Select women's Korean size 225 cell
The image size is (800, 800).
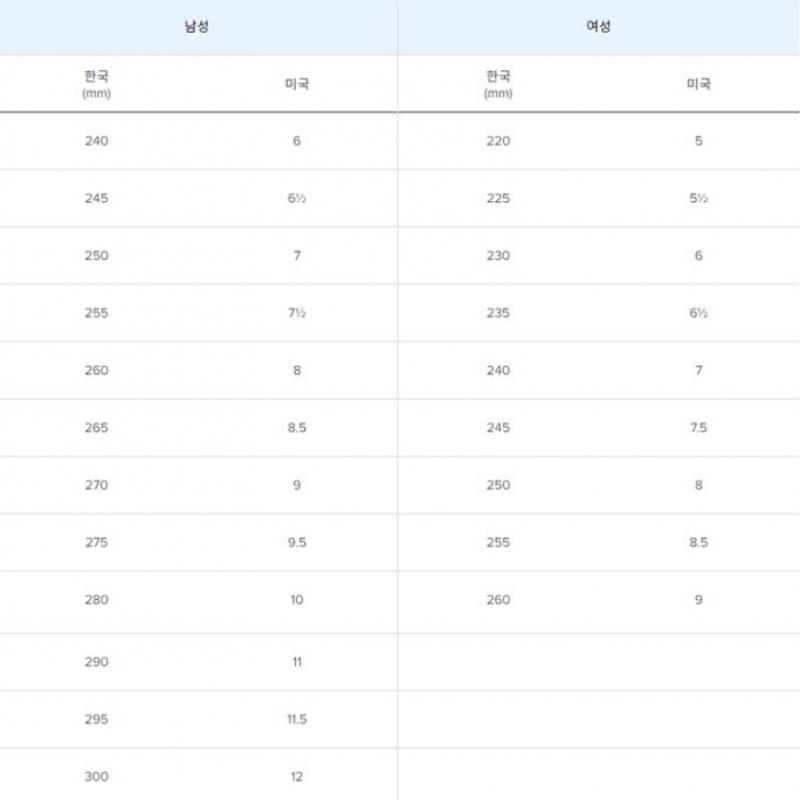pos(497,198)
